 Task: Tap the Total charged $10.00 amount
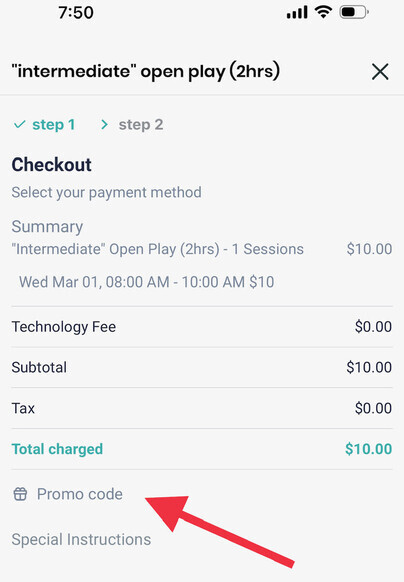coord(368,449)
